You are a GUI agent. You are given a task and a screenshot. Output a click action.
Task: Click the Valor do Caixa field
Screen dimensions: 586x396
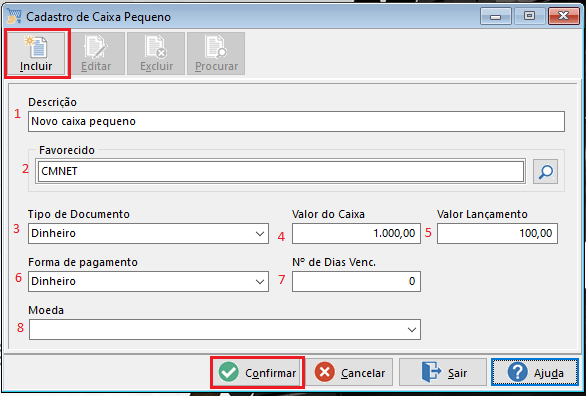(356, 233)
